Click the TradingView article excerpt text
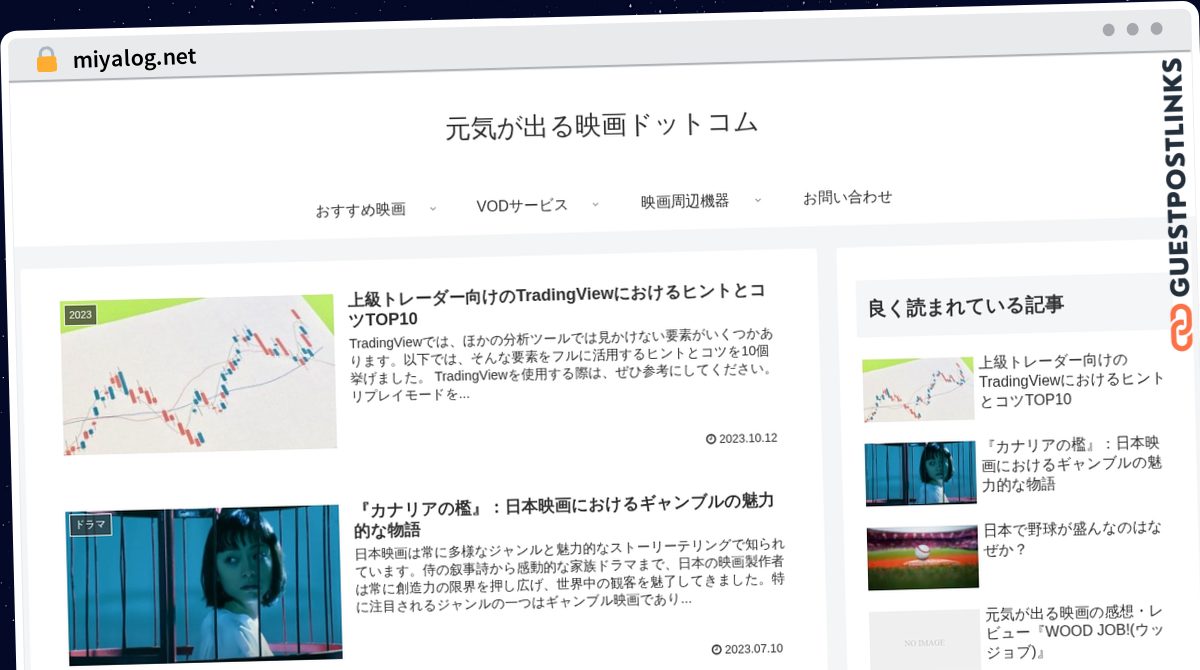The image size is (1200, 670). click(x=561, y=363)
